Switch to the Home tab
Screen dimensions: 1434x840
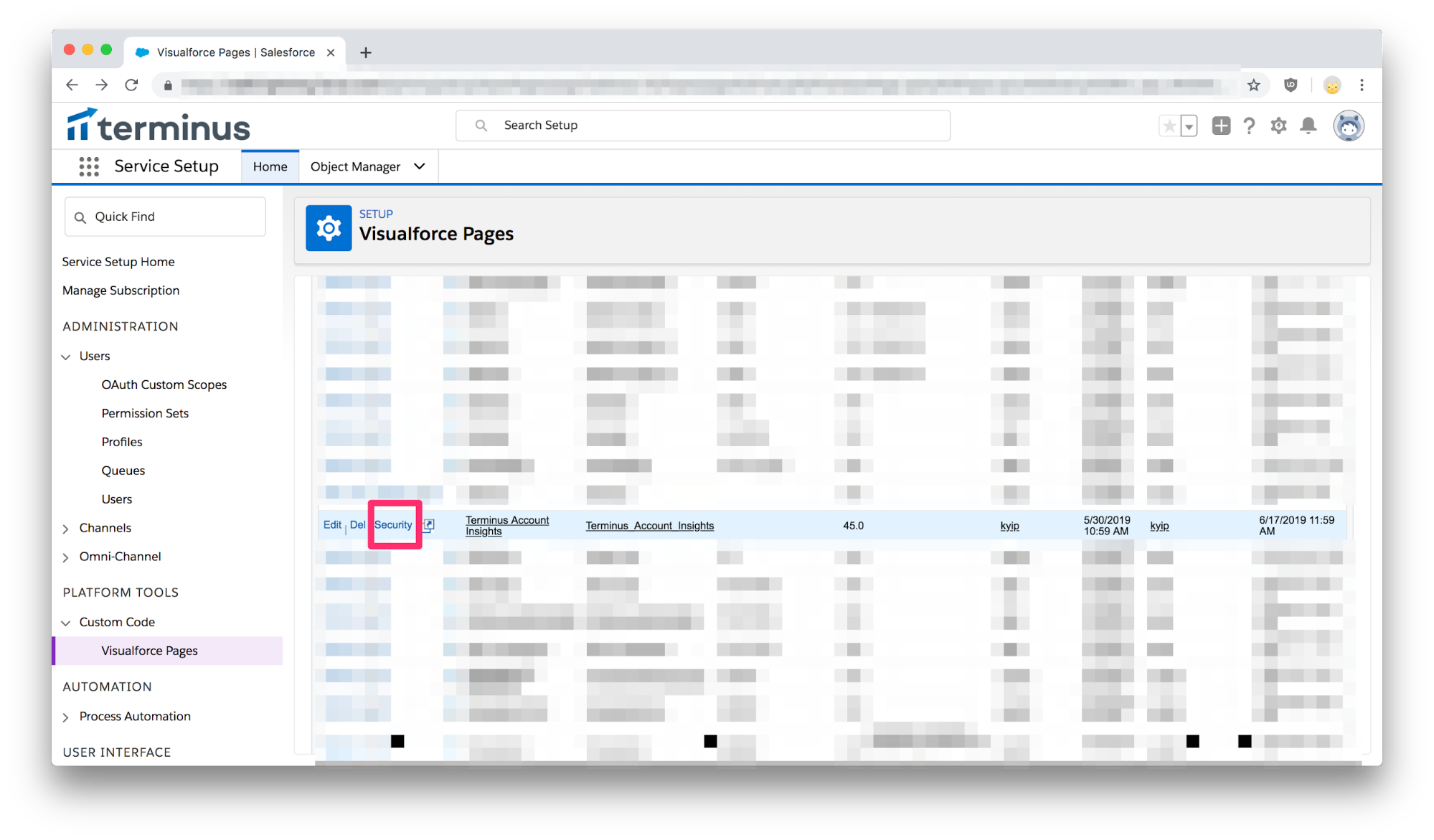point(270,166)
